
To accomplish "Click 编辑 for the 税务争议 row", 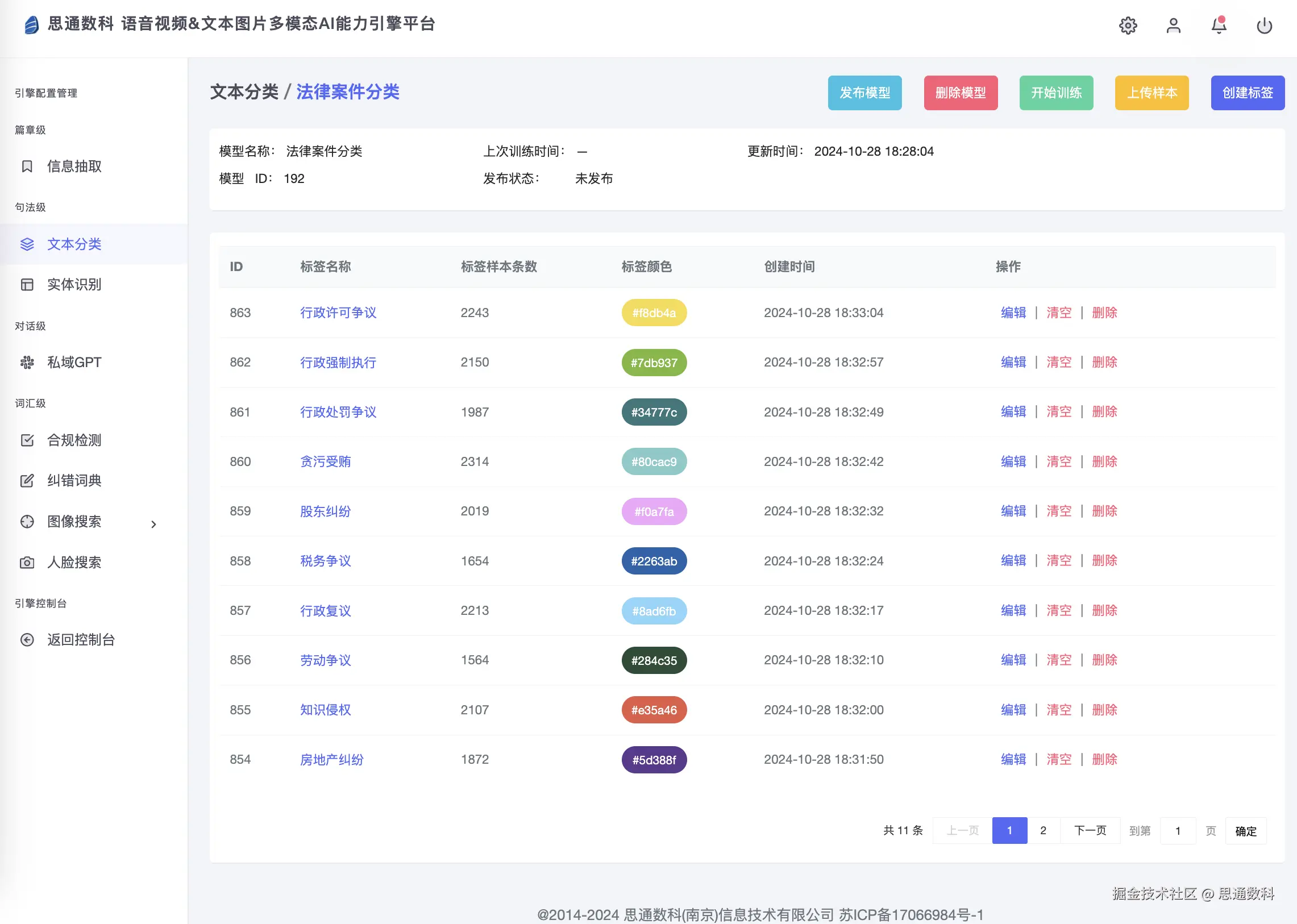I will (1013, 560).
